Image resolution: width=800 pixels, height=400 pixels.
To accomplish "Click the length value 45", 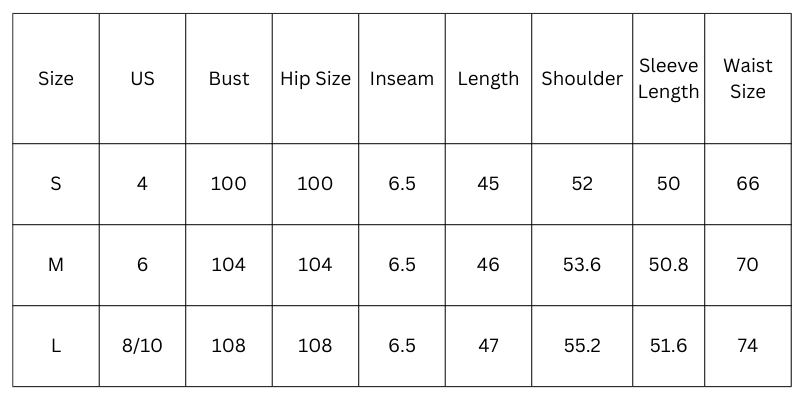I will tap(488, 184).
